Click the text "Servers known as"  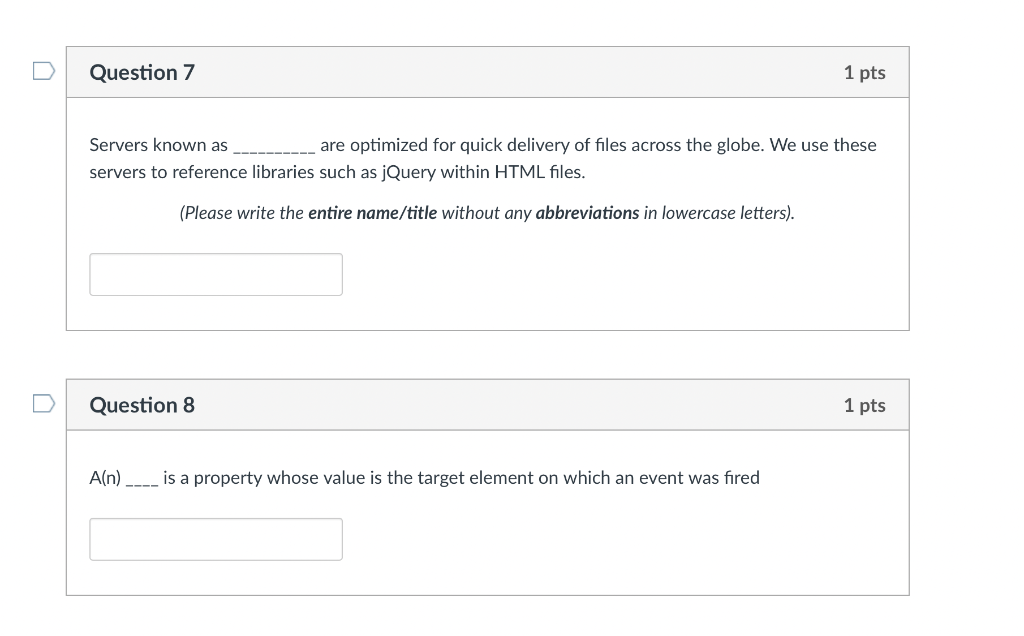click(x=159, y=145)
